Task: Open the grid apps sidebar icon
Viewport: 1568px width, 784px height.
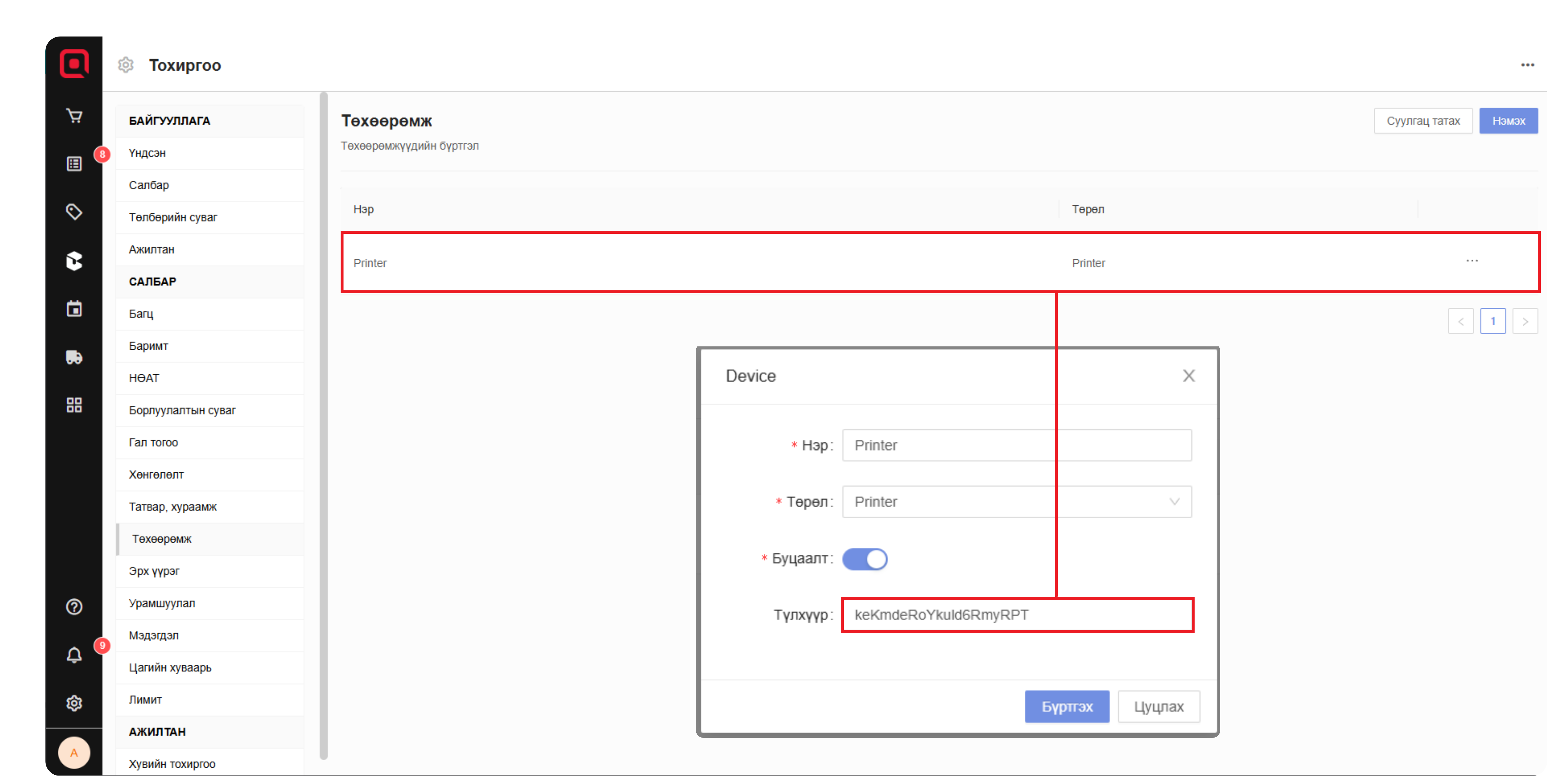Action: coord(74,405)
